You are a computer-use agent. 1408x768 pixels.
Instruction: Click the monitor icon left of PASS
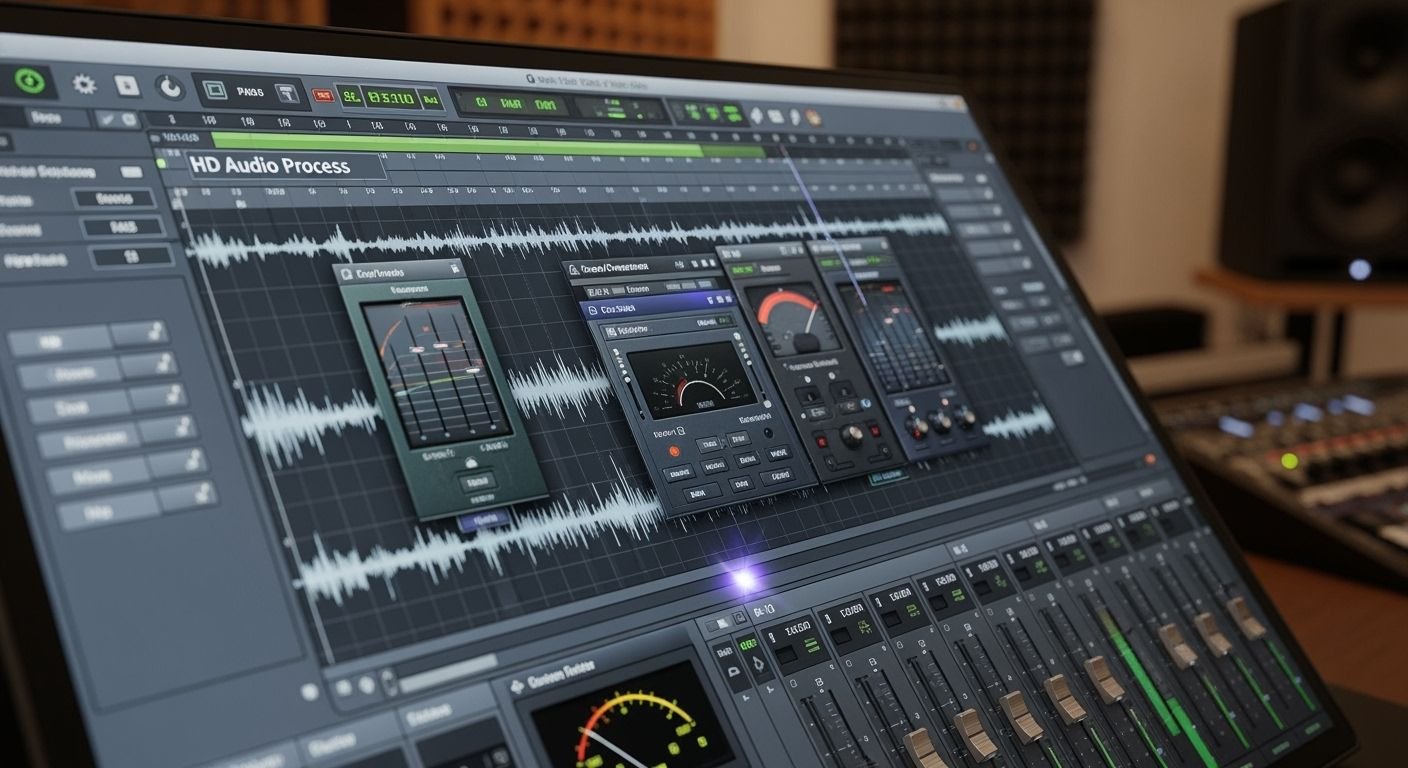pyautogui.click(x=213, y=90)
